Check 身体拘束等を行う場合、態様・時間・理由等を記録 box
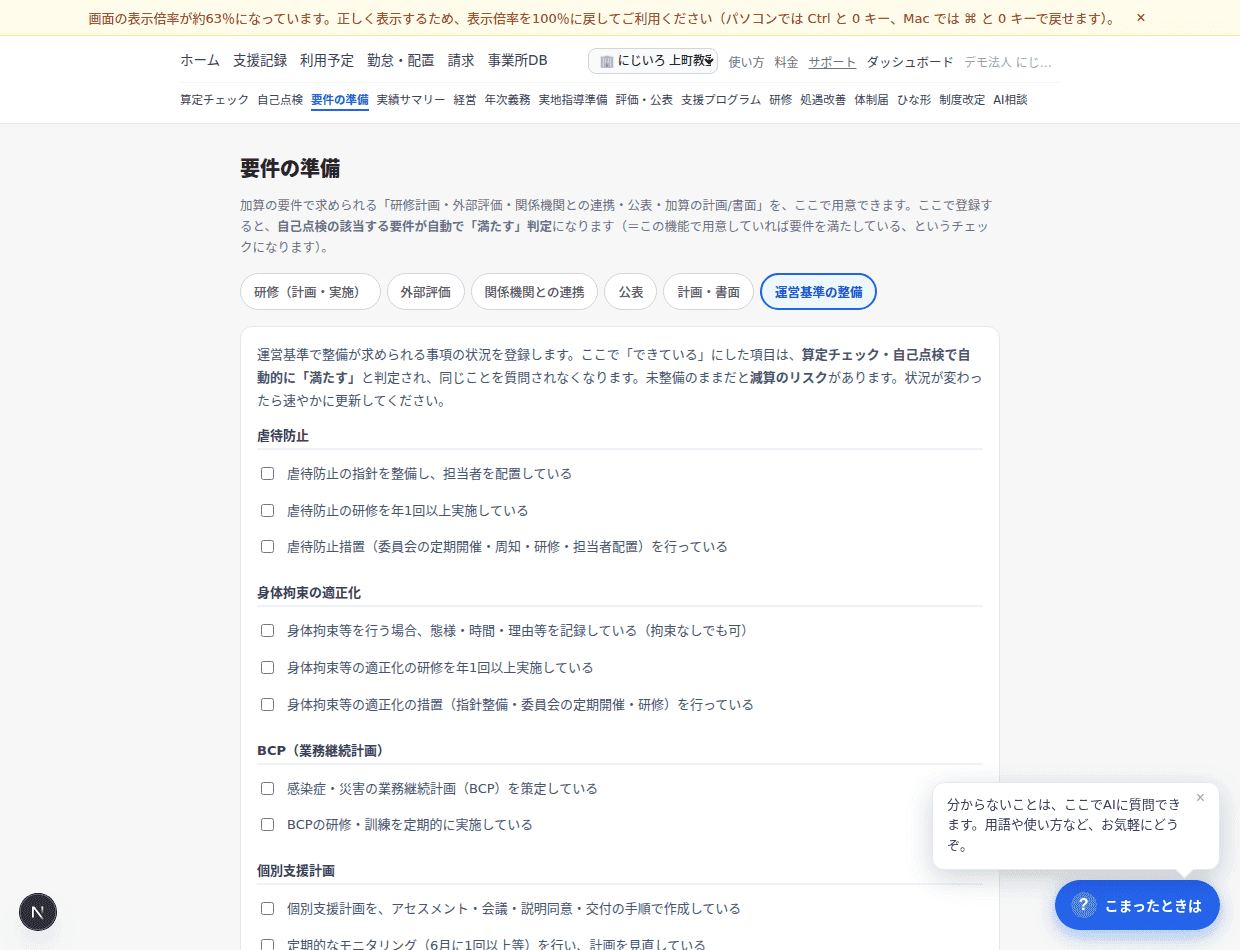 pos(267,631)
